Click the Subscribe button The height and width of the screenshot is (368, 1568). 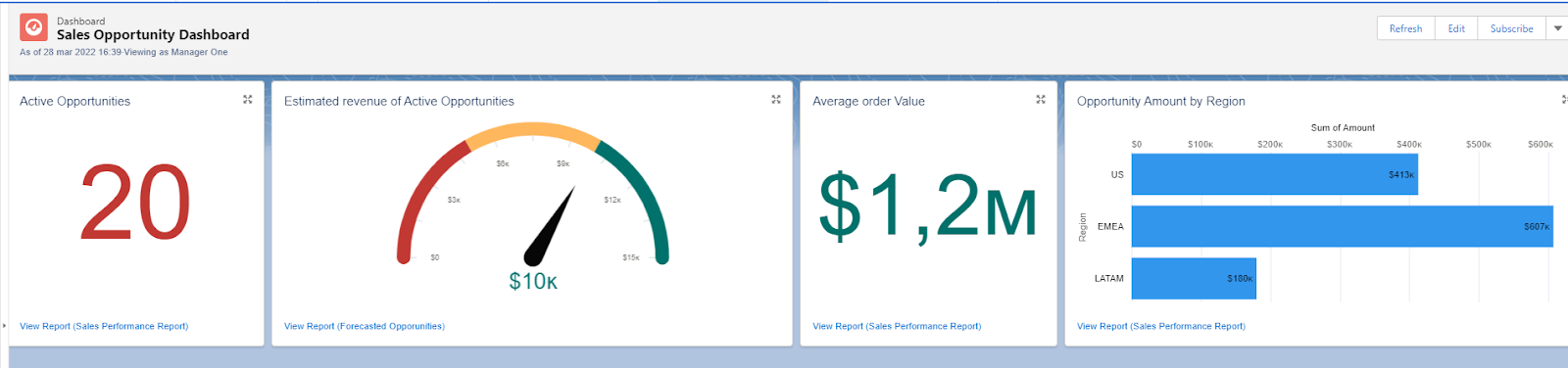coord(1511,28)
